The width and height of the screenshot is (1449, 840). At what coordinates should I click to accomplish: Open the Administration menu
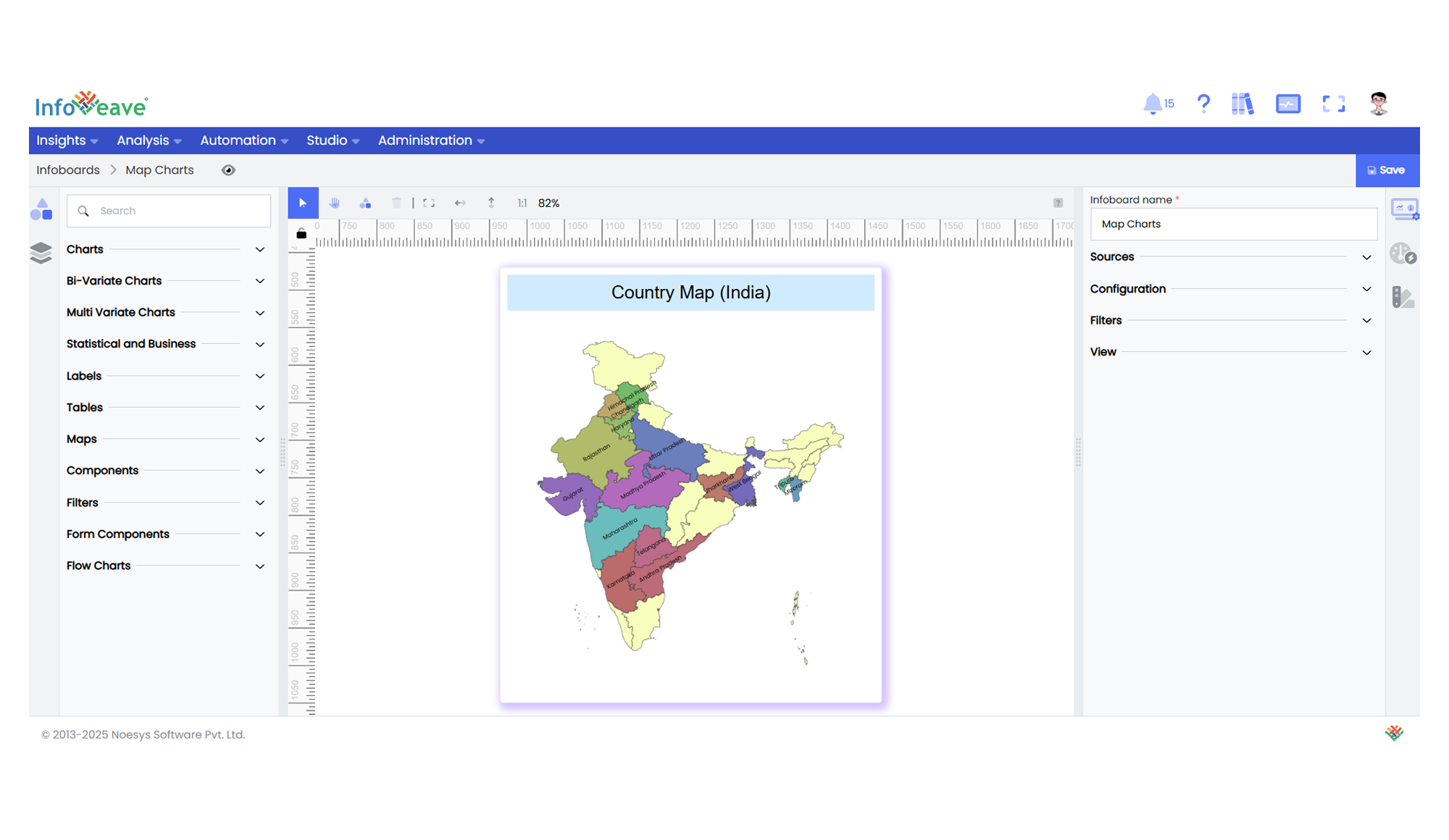[431, 140]
